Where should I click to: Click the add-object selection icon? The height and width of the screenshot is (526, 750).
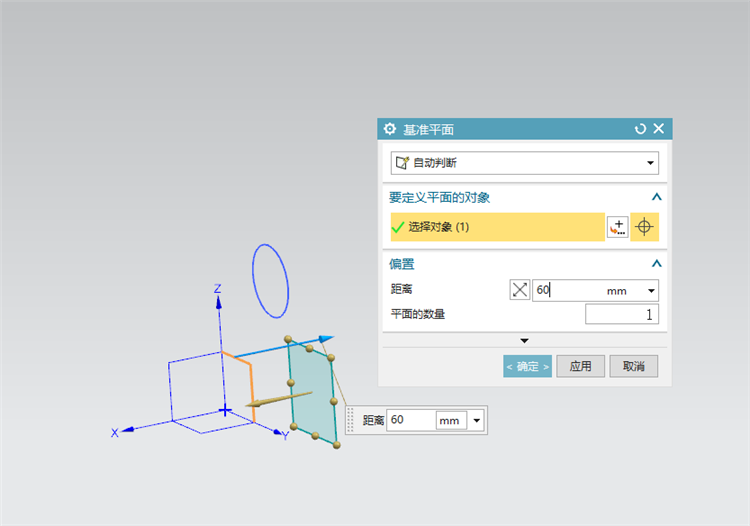[x=618, y=227]
